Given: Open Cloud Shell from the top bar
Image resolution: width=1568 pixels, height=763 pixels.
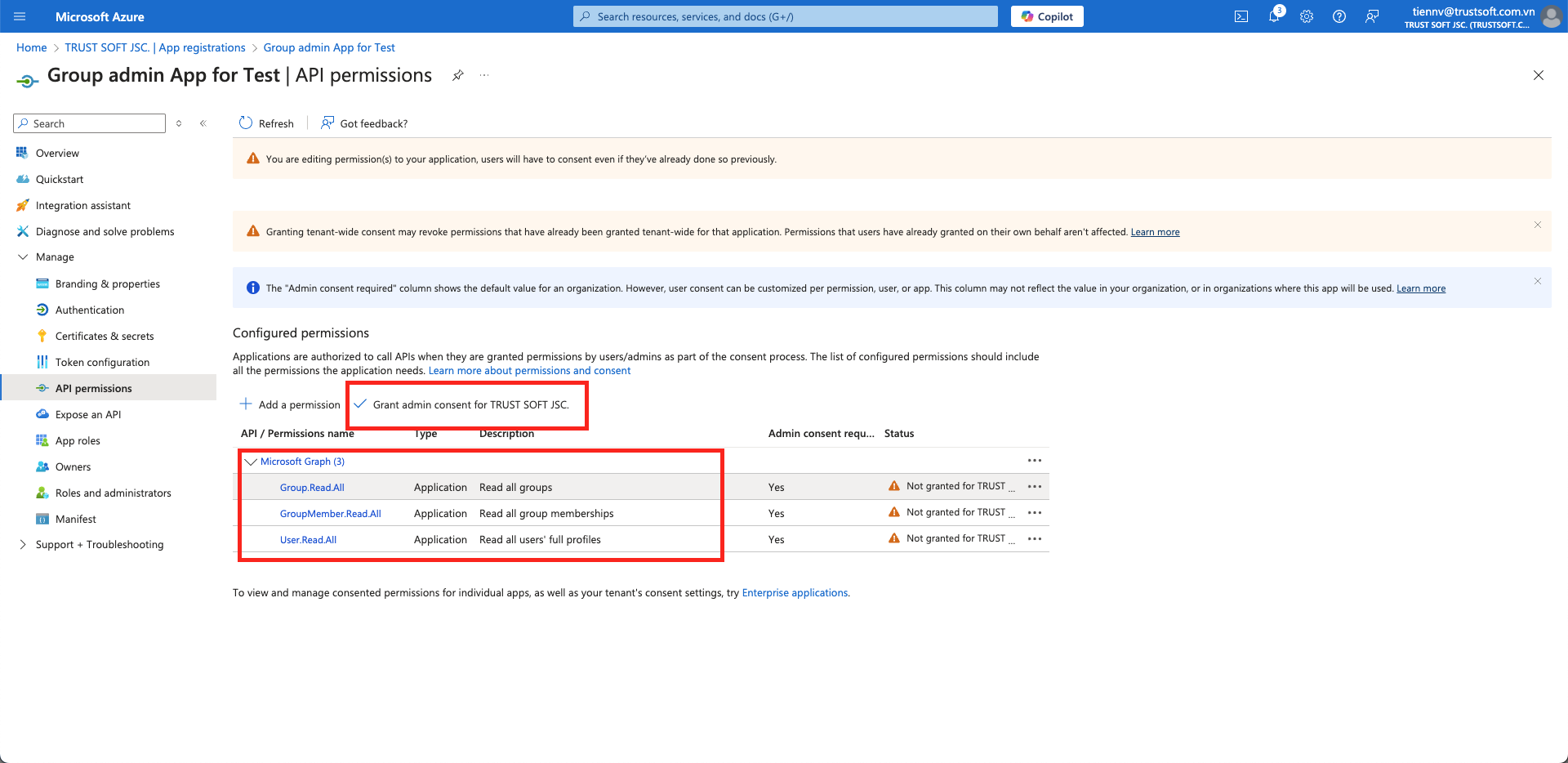Looking at the screenshot, I should 1241,16.
